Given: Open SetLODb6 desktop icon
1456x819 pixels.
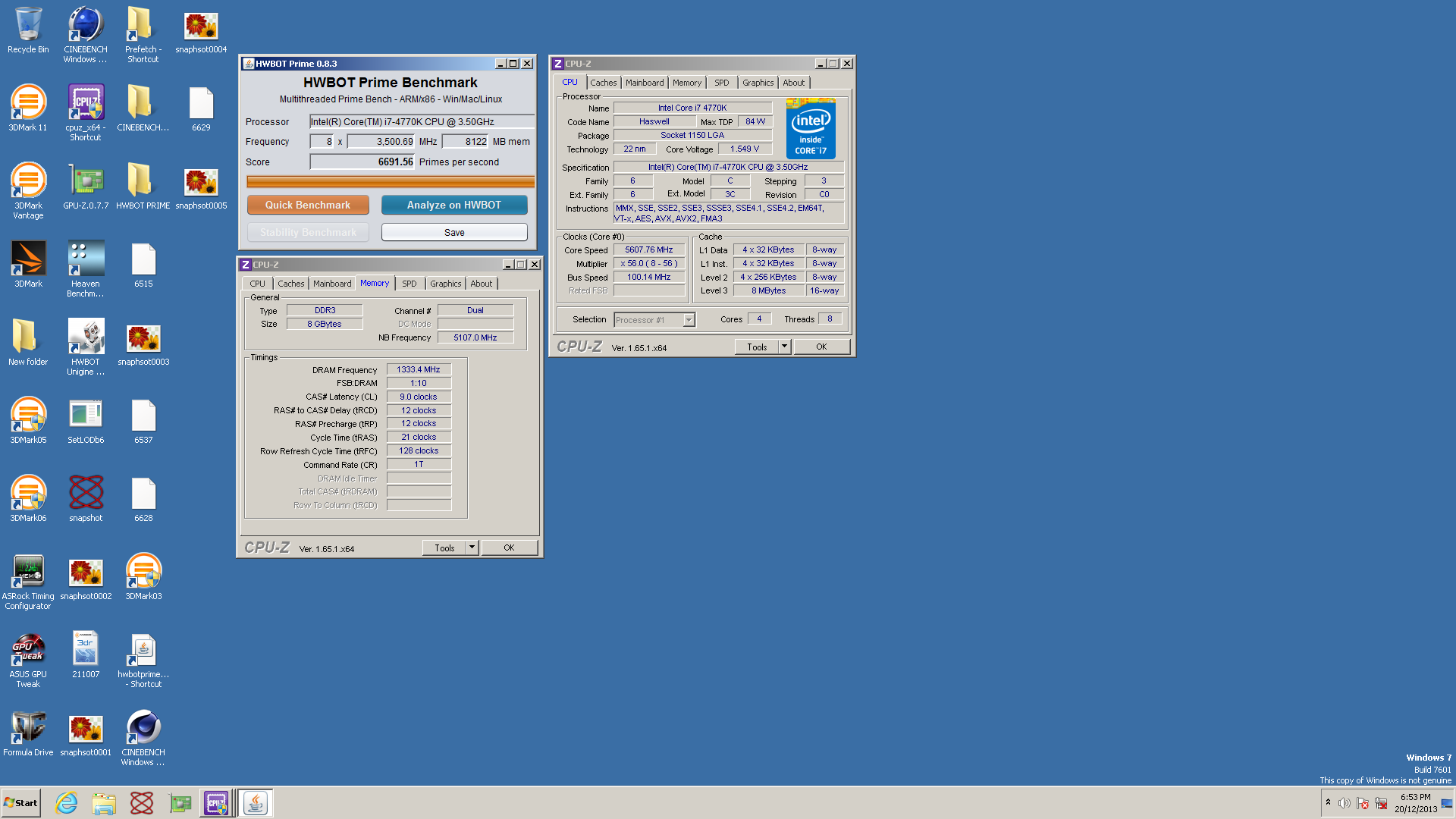Looking at the screenshot, I should tap(86, 421).
